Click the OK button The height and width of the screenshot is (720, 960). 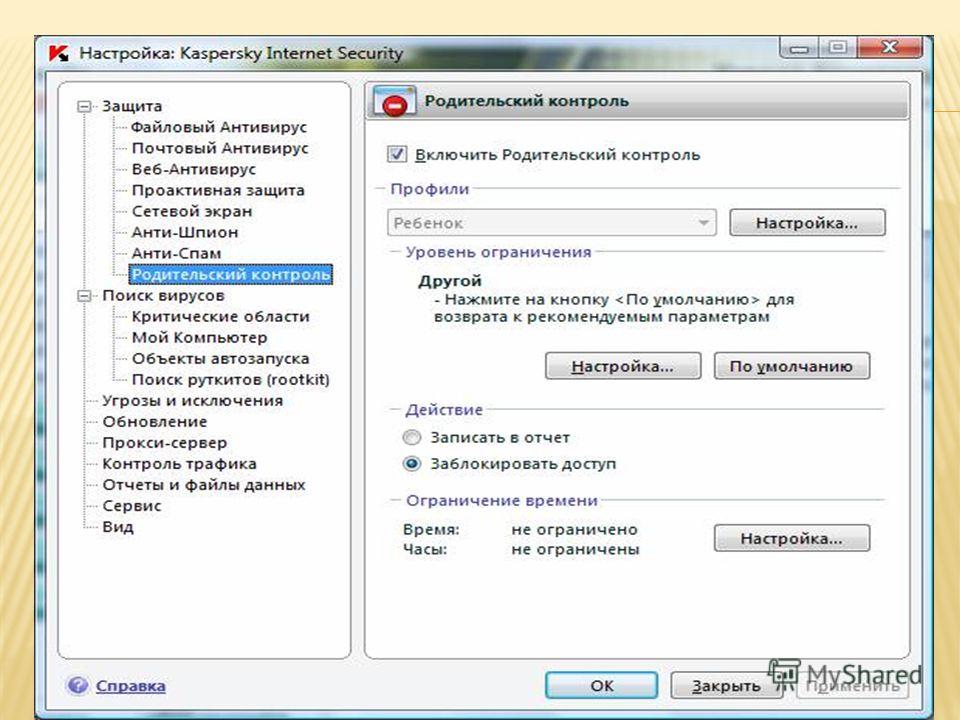pyautogui.click(x=602, y=685)
